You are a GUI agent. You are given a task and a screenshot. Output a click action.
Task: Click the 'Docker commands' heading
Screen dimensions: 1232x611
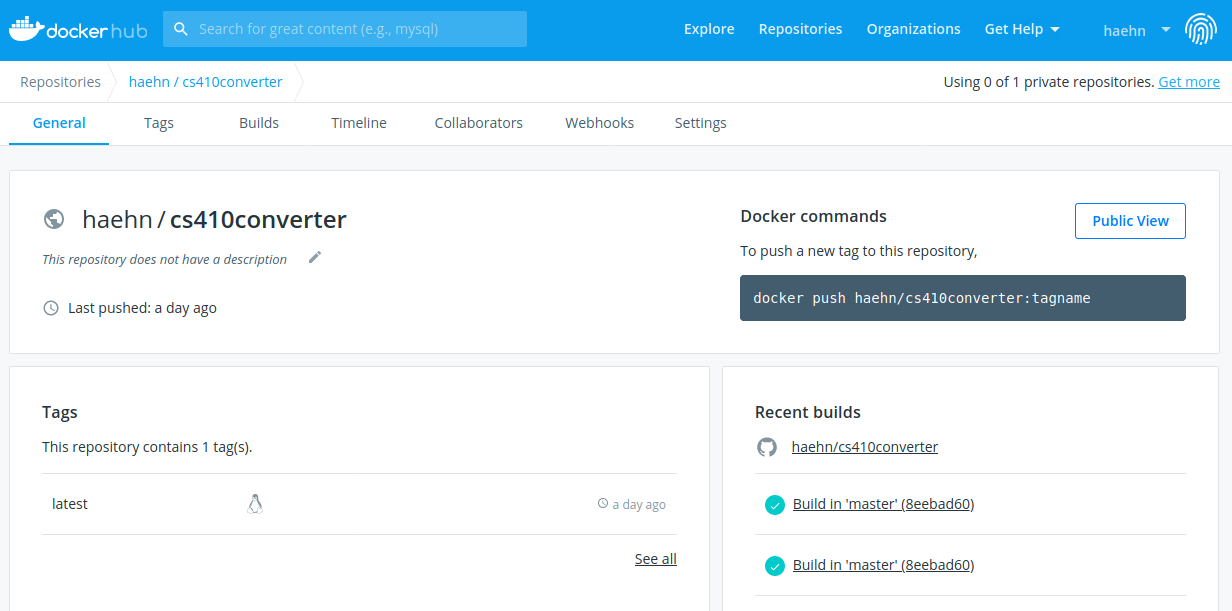813,216
